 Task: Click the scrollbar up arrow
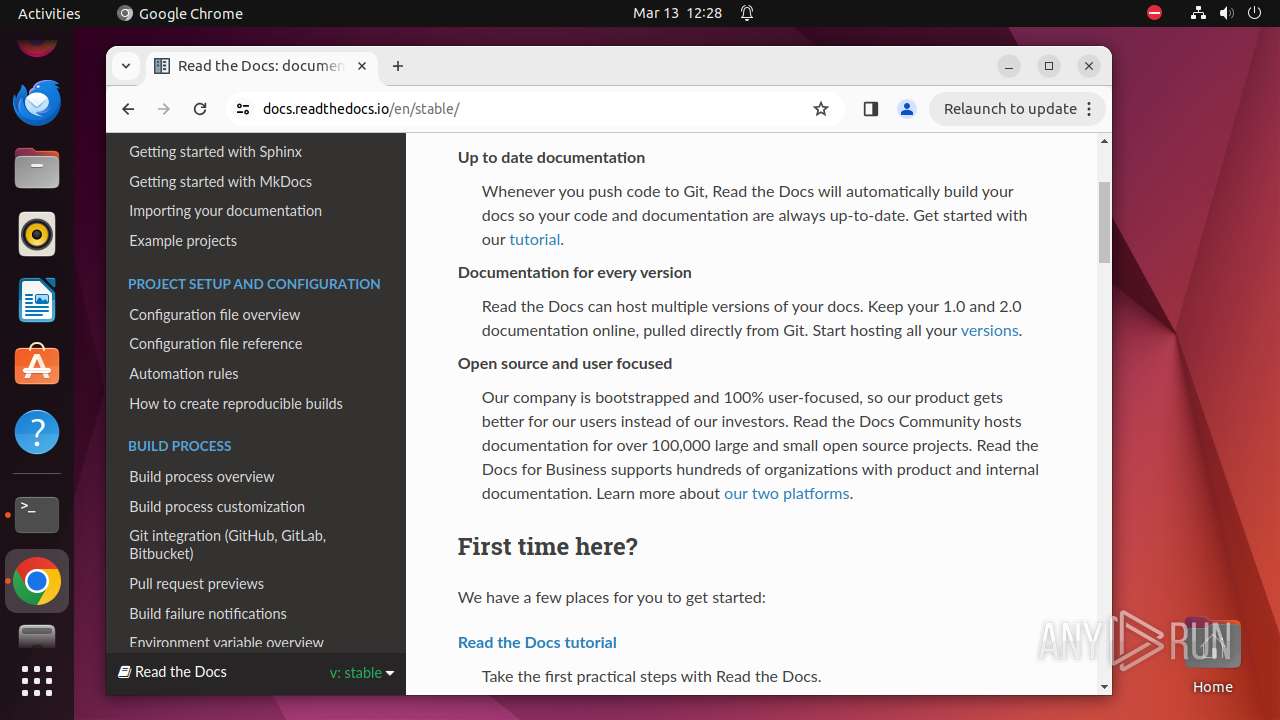click(x=1104, y=141)
